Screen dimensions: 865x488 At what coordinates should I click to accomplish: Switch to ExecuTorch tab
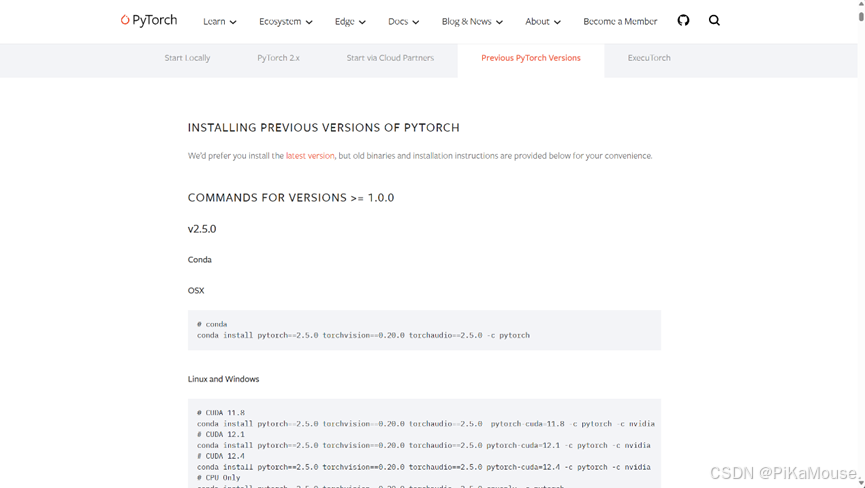coord(649,58)
